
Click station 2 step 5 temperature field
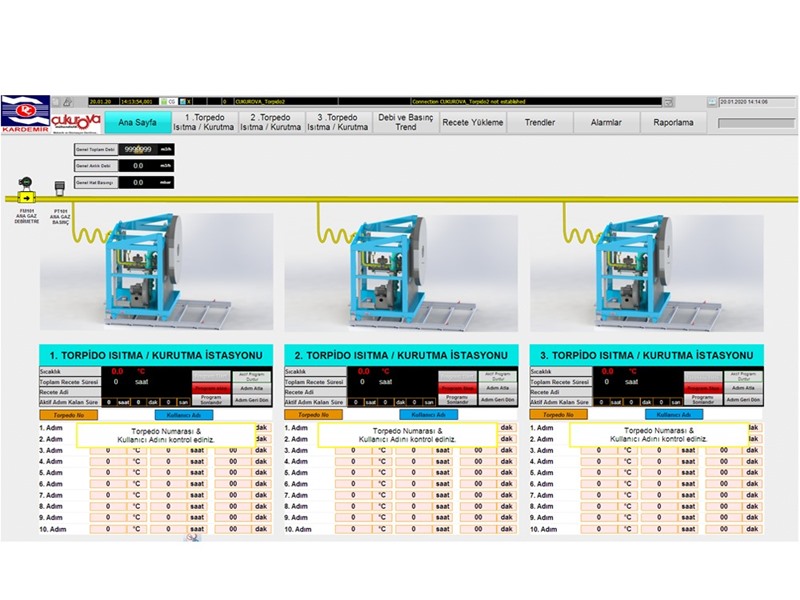coord(353,472)
